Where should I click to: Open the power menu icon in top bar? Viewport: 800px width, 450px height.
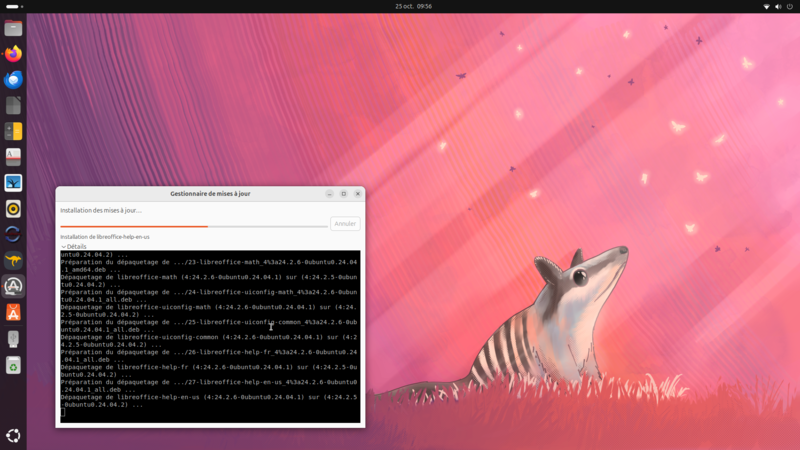click(790, 7)
